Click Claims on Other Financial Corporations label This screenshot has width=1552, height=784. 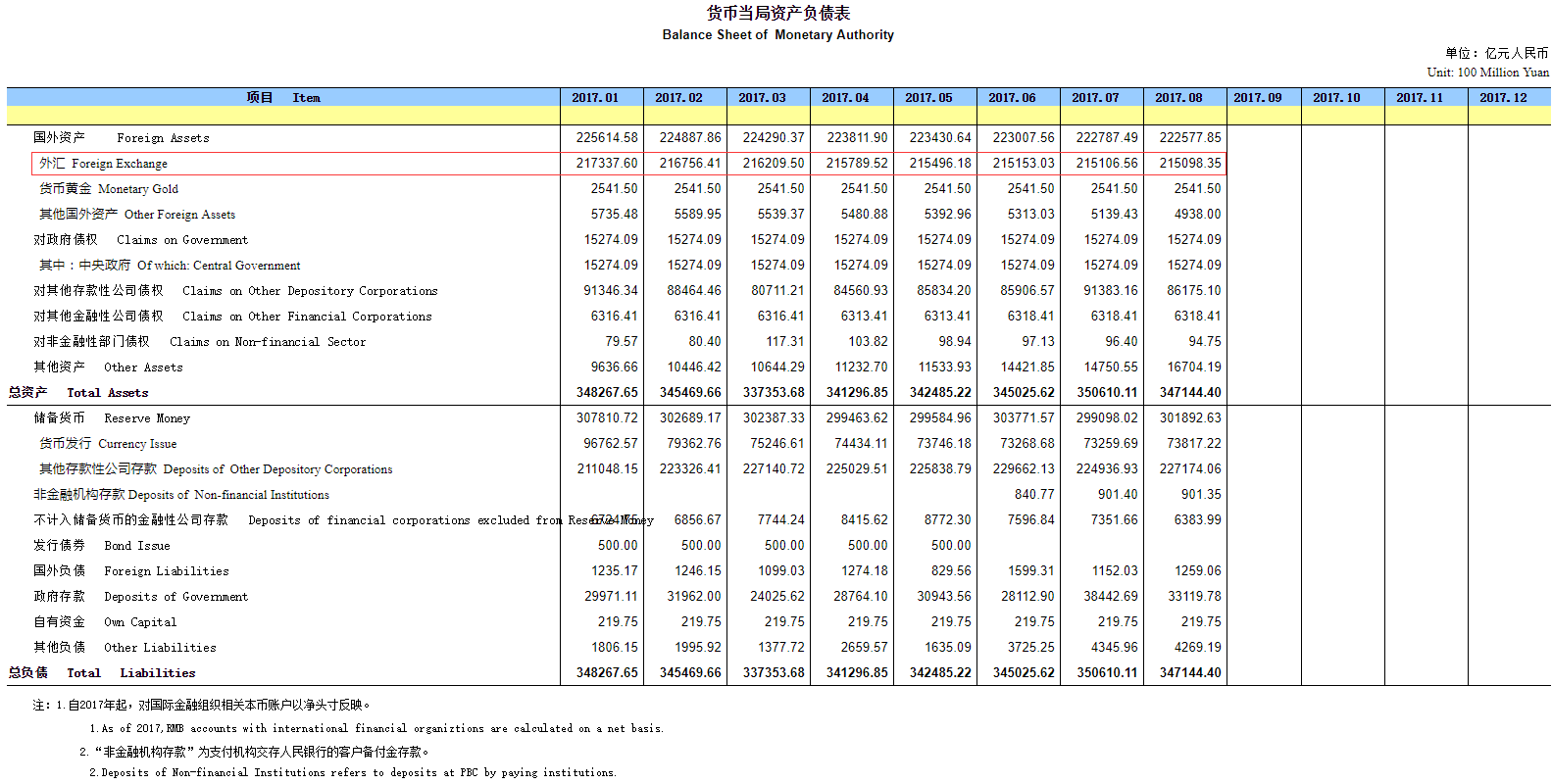(x=232, y=317)
